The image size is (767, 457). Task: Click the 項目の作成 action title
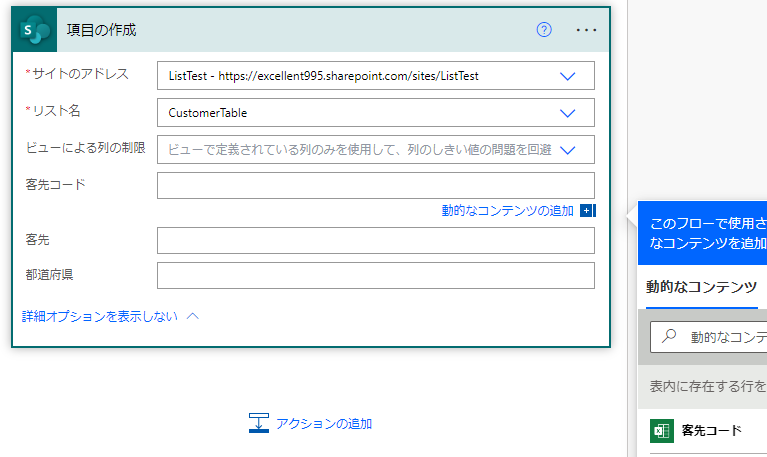click(102, 30)
